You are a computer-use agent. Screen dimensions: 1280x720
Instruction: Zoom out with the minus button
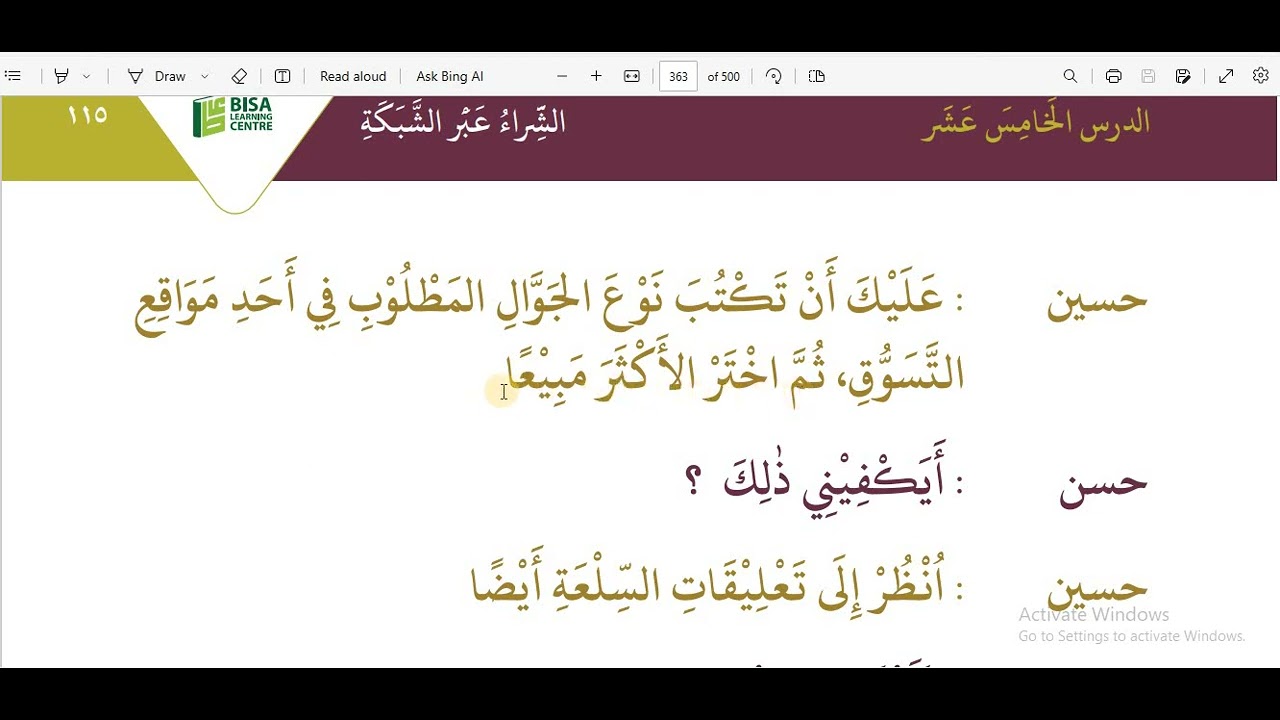[x=562, y=76]
